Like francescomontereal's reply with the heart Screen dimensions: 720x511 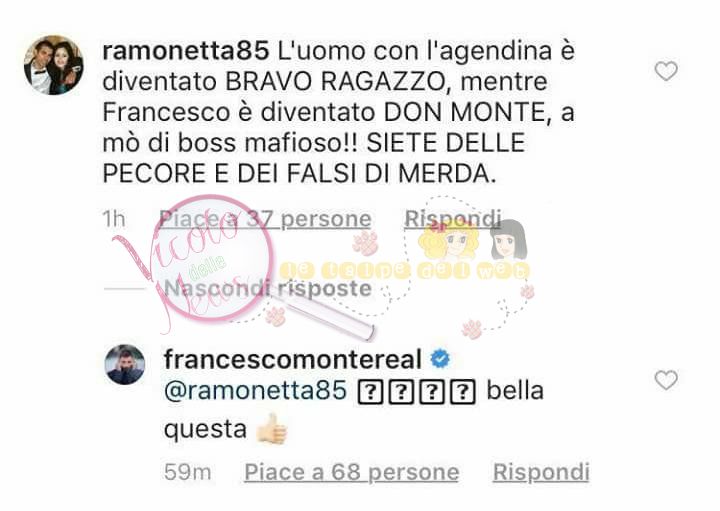[x=665, y=381]
